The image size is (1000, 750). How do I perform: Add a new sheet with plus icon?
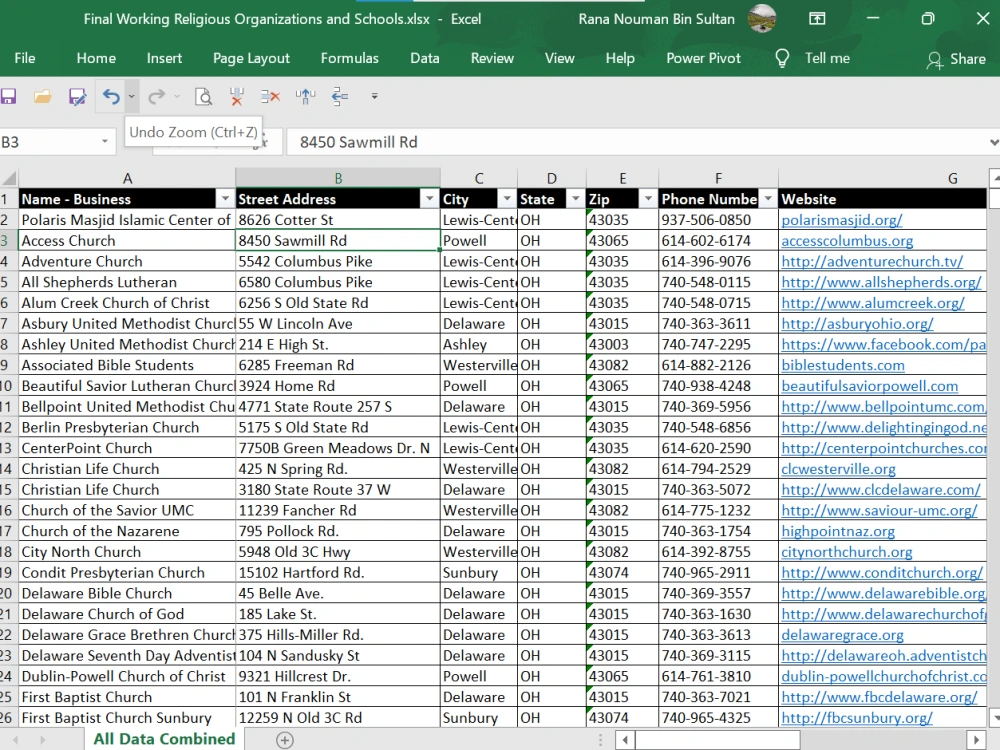click(284, 740)
